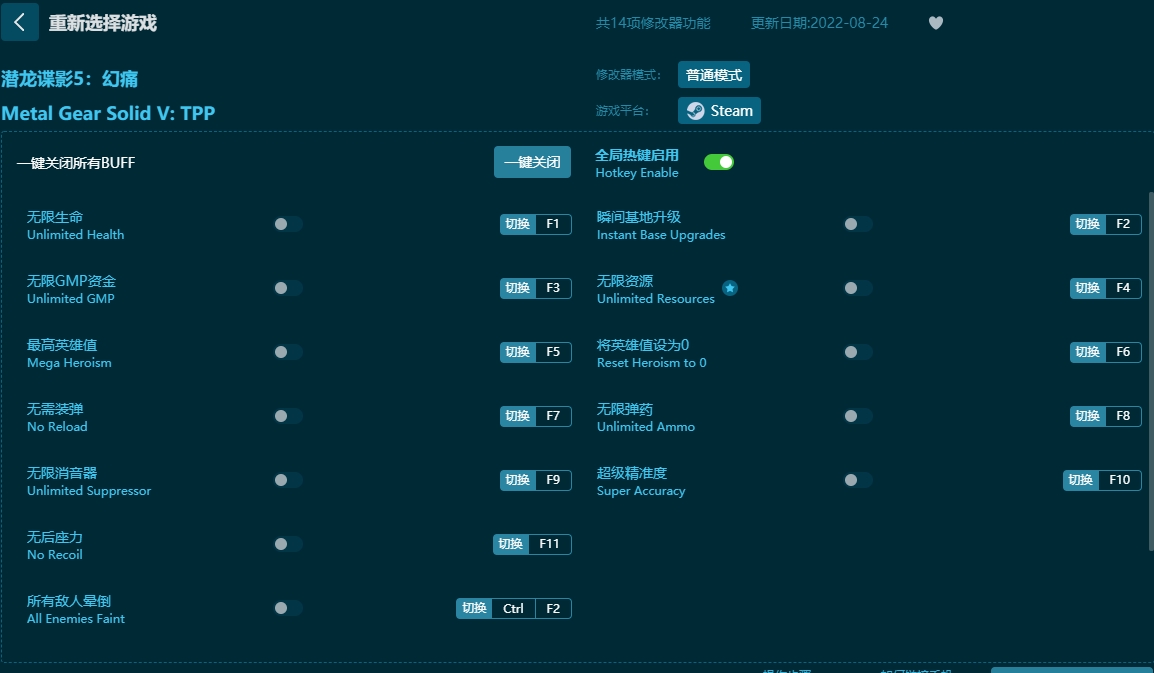Click the F10 hotkey field
This screenshot has width=1154, height=673.
pyautogui.click(x=1119, y=480)
